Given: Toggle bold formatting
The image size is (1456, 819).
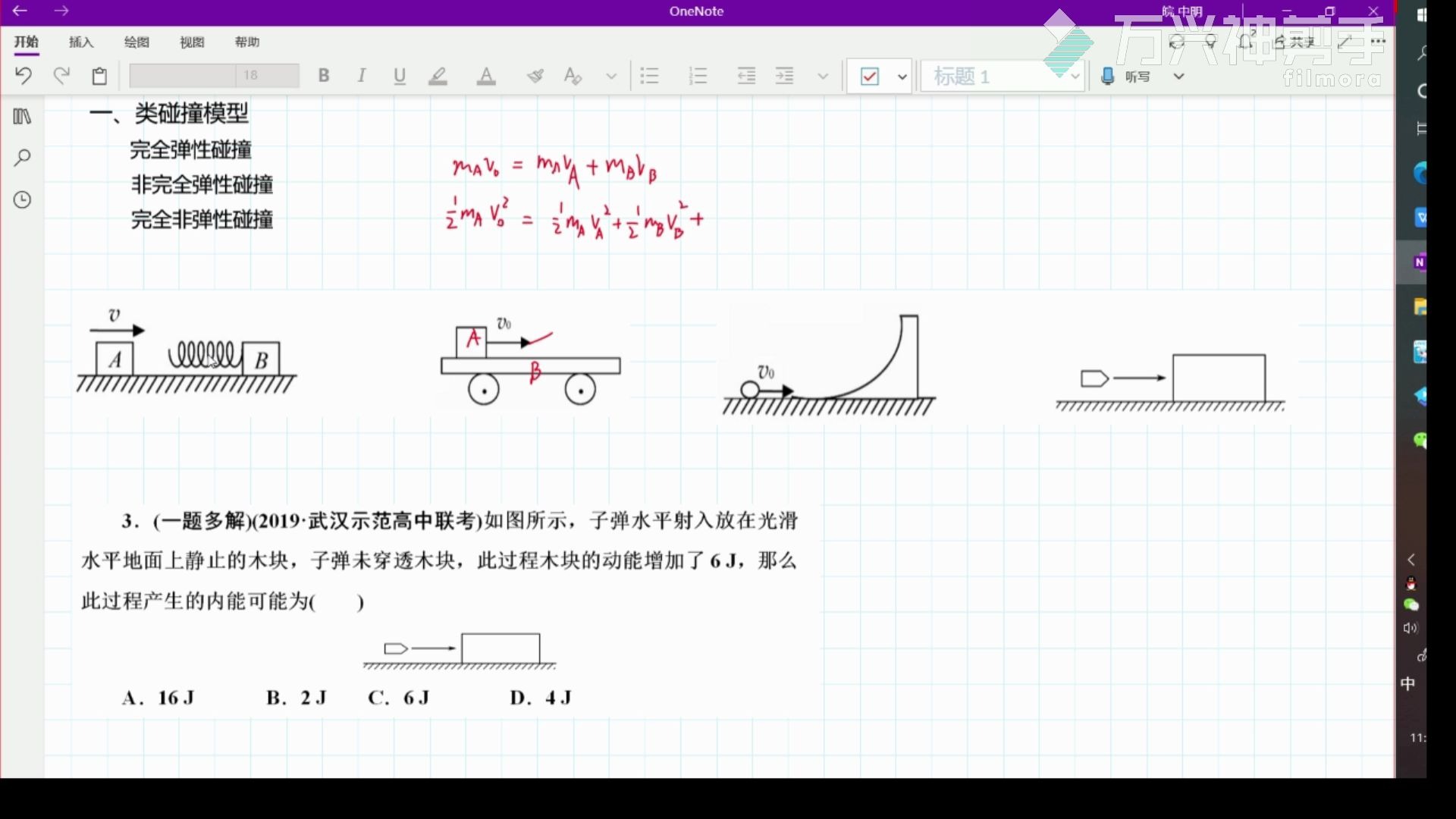Looking at the screenshot, I should tap(324, 76).
